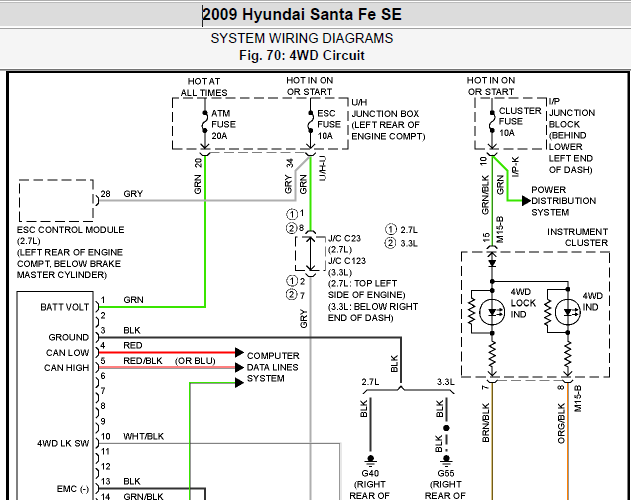Click the 28 GRY pin label

coord(122,194)
